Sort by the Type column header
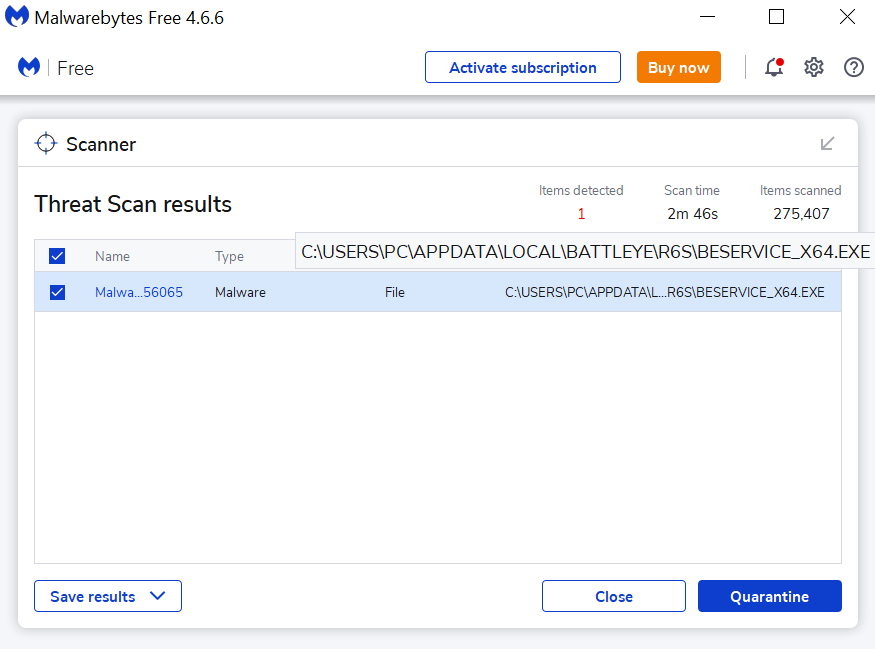Screen dimensions: 875x649 pos(229,256)
